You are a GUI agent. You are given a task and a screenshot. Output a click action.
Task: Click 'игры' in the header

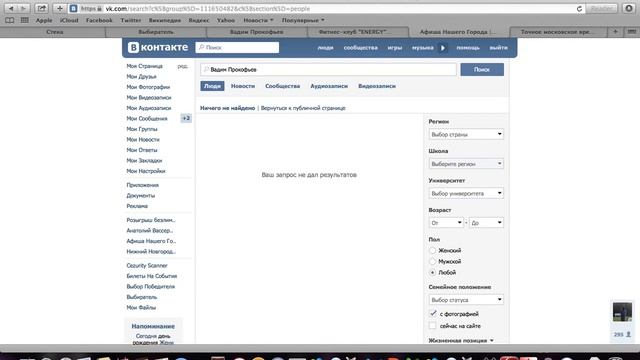395,48
